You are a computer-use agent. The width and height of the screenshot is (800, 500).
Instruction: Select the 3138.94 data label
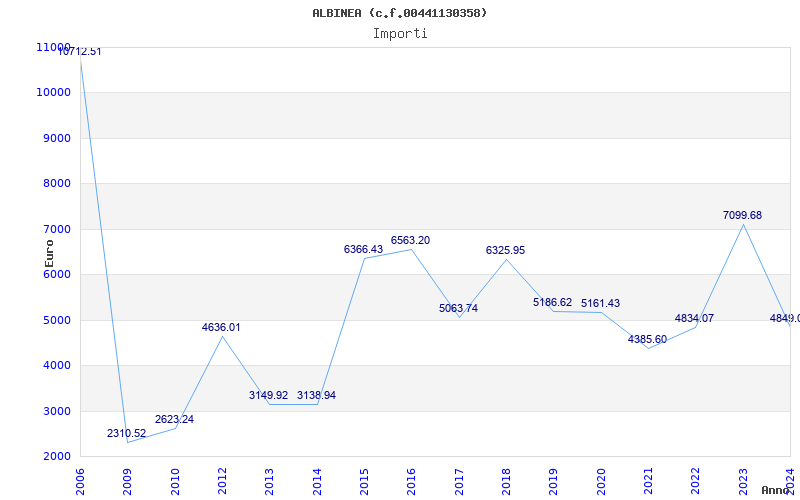pos(316,395)
